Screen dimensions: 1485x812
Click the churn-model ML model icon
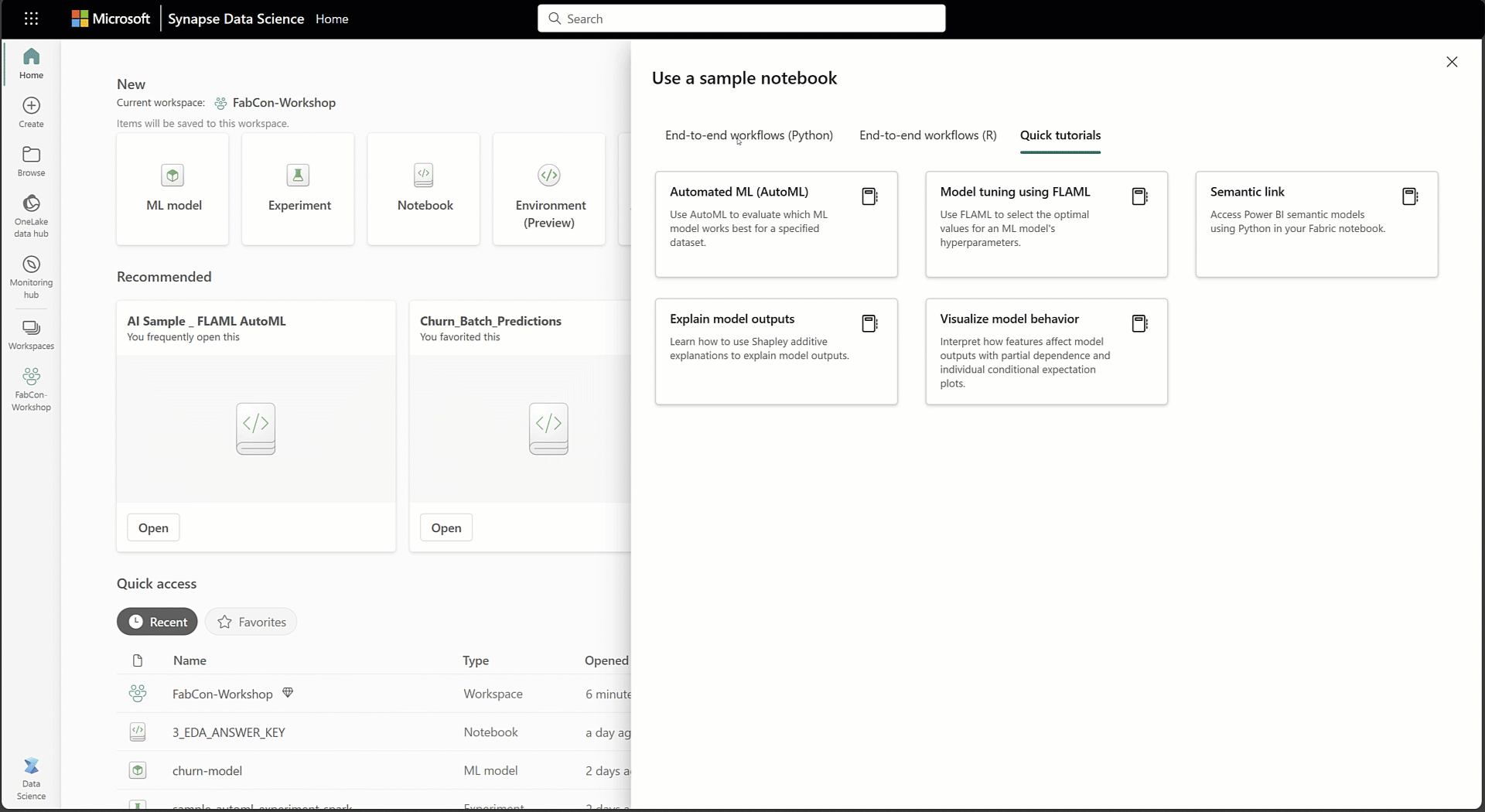[x=138, y=770]
